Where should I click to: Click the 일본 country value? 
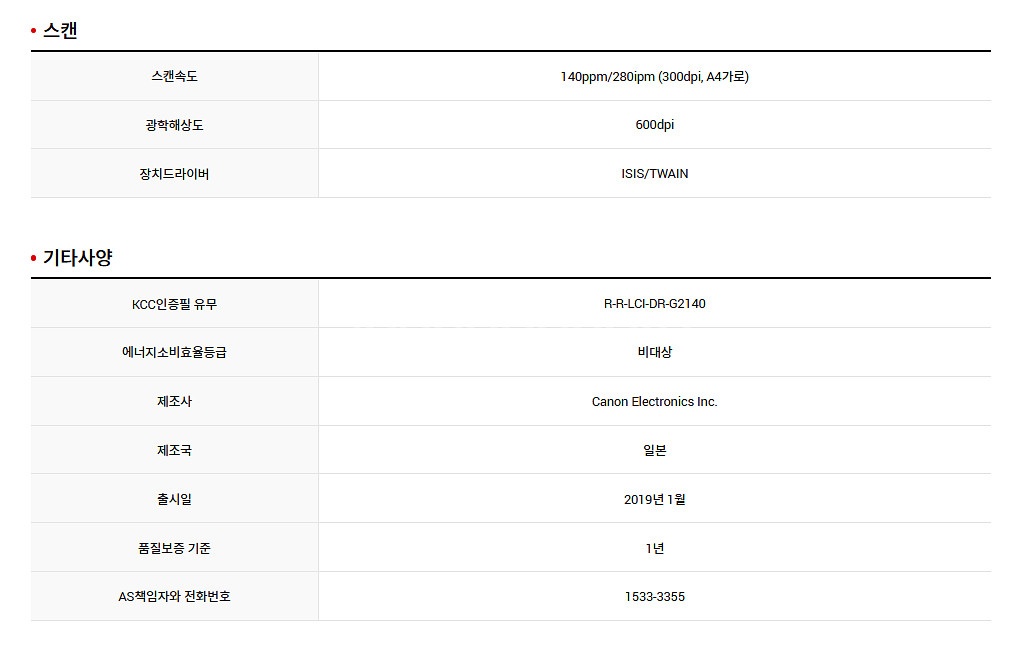coord(654,451)
